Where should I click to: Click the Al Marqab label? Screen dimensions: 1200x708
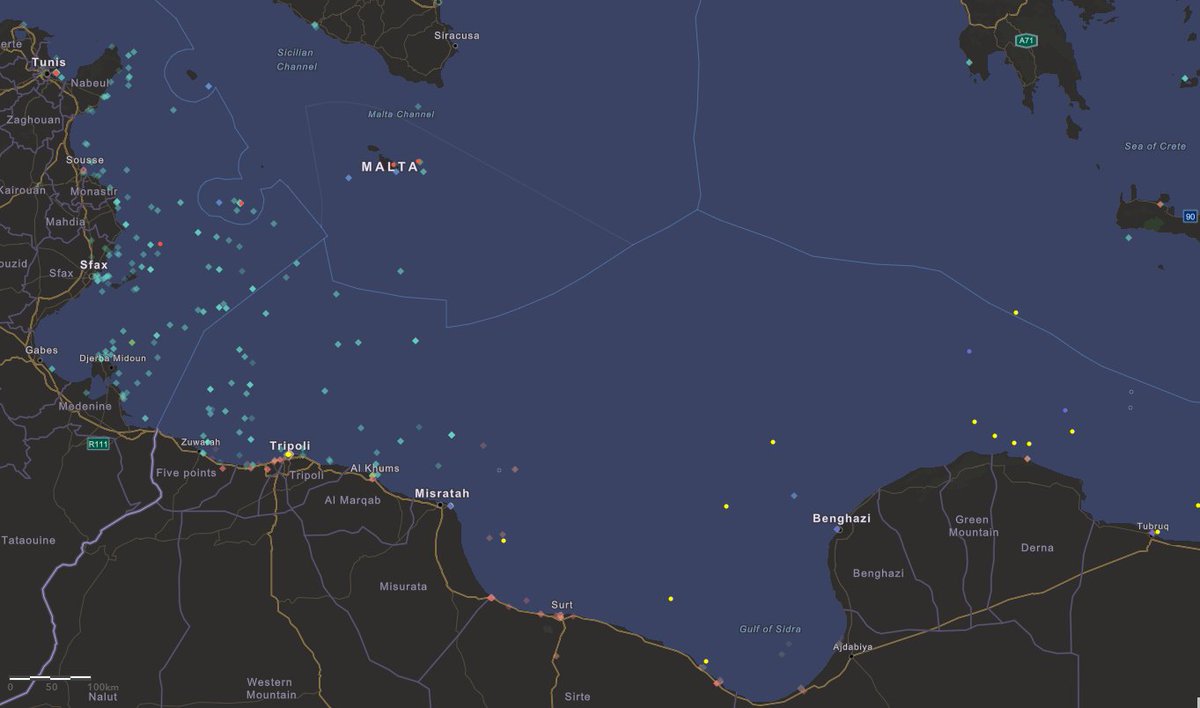pos(353,500)
